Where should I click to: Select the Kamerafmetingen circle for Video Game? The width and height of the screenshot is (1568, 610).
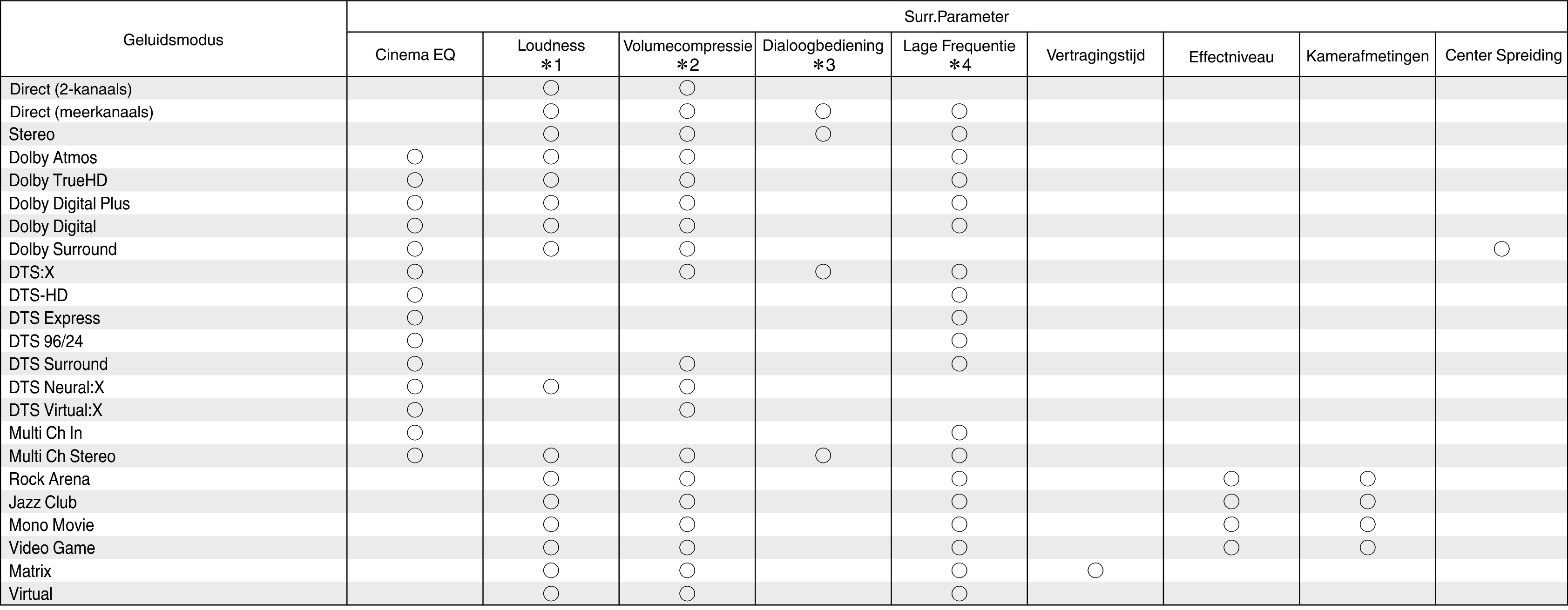pos(1367,547)
